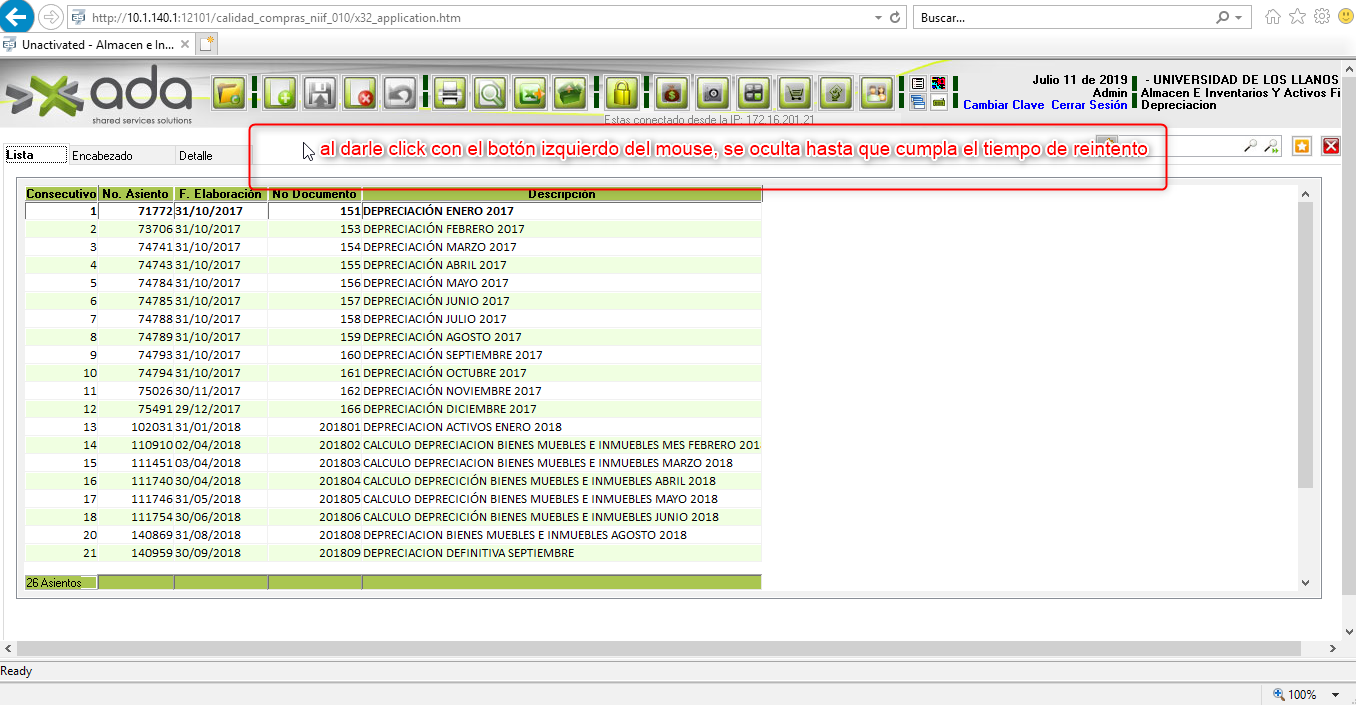Click the delete record icon with red X
This screenshot has height=705, width=1356.
tap(360, 93)
